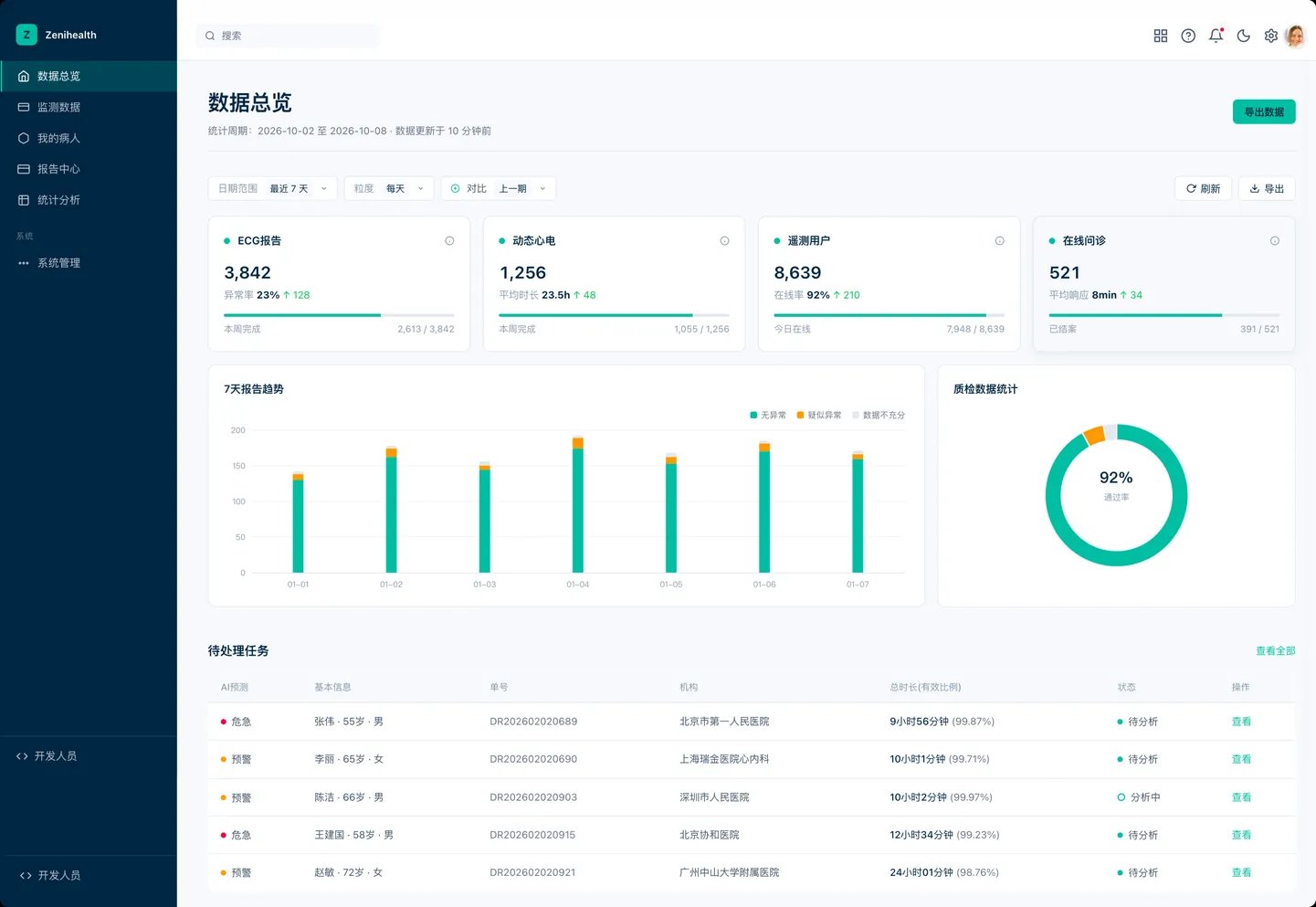Toggle 无异常 series in chart legend

point(768,416)
